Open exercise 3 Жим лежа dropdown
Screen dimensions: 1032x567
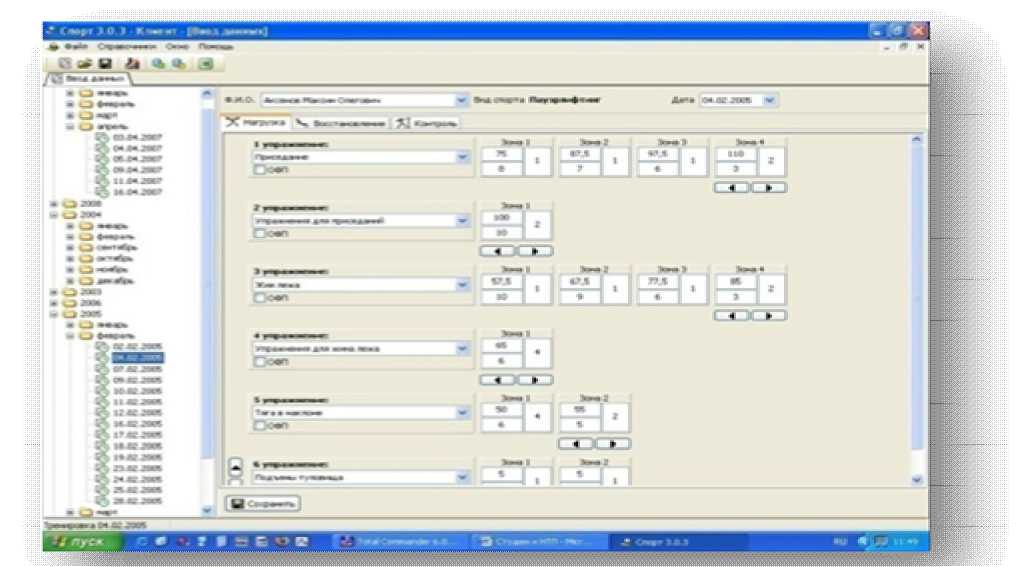point(463,285)
